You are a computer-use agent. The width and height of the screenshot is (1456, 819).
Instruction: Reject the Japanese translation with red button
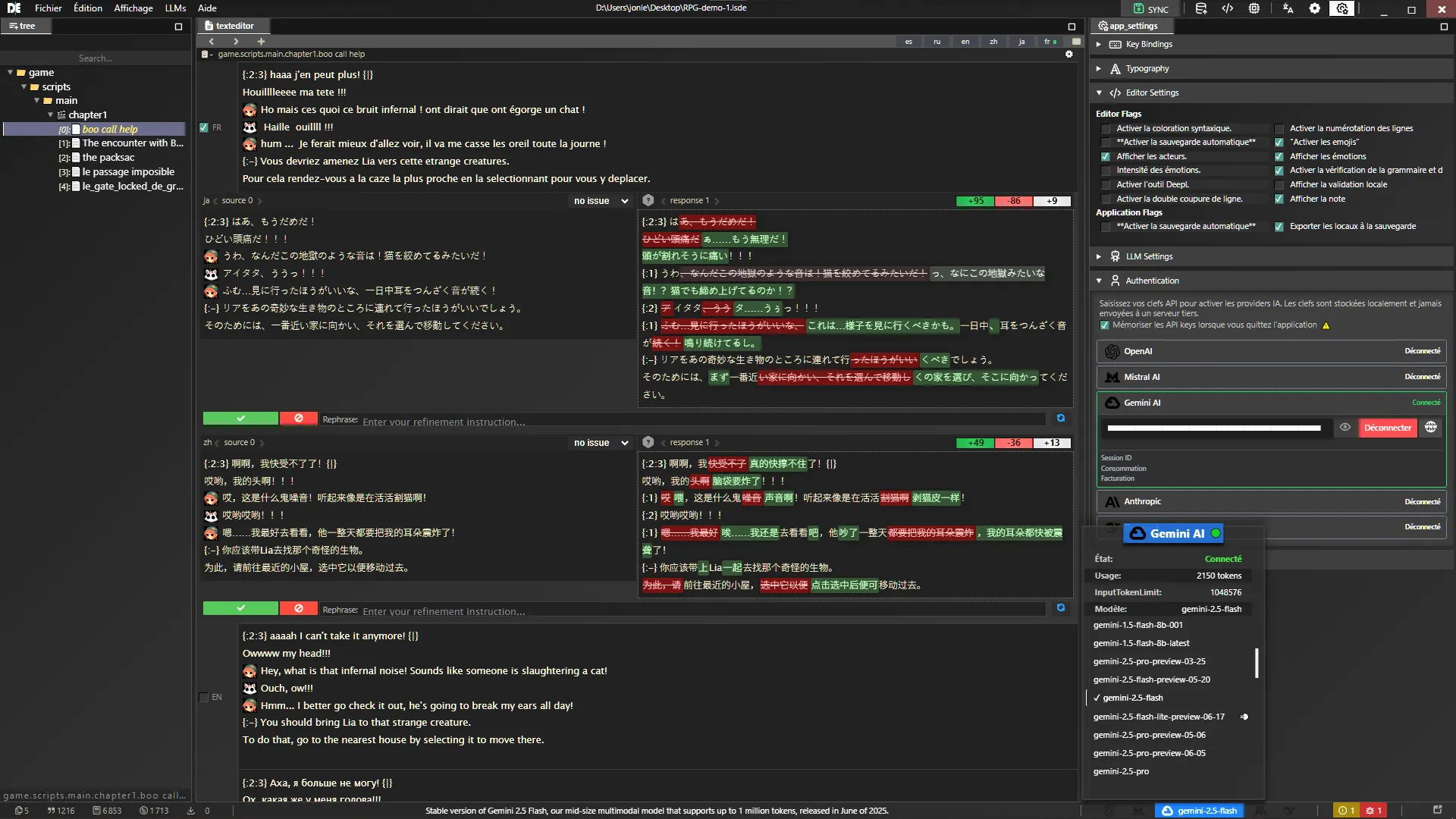pyautogui.click(x=298, y=419)
